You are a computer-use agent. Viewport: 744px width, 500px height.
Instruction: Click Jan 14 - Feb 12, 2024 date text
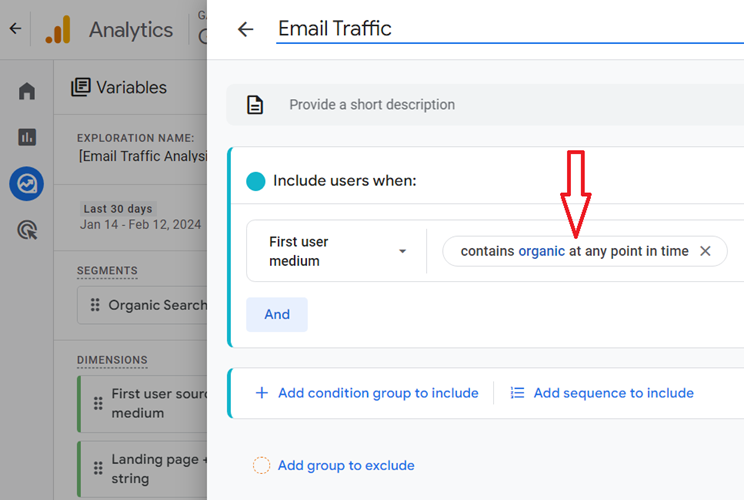pos(140,224)
